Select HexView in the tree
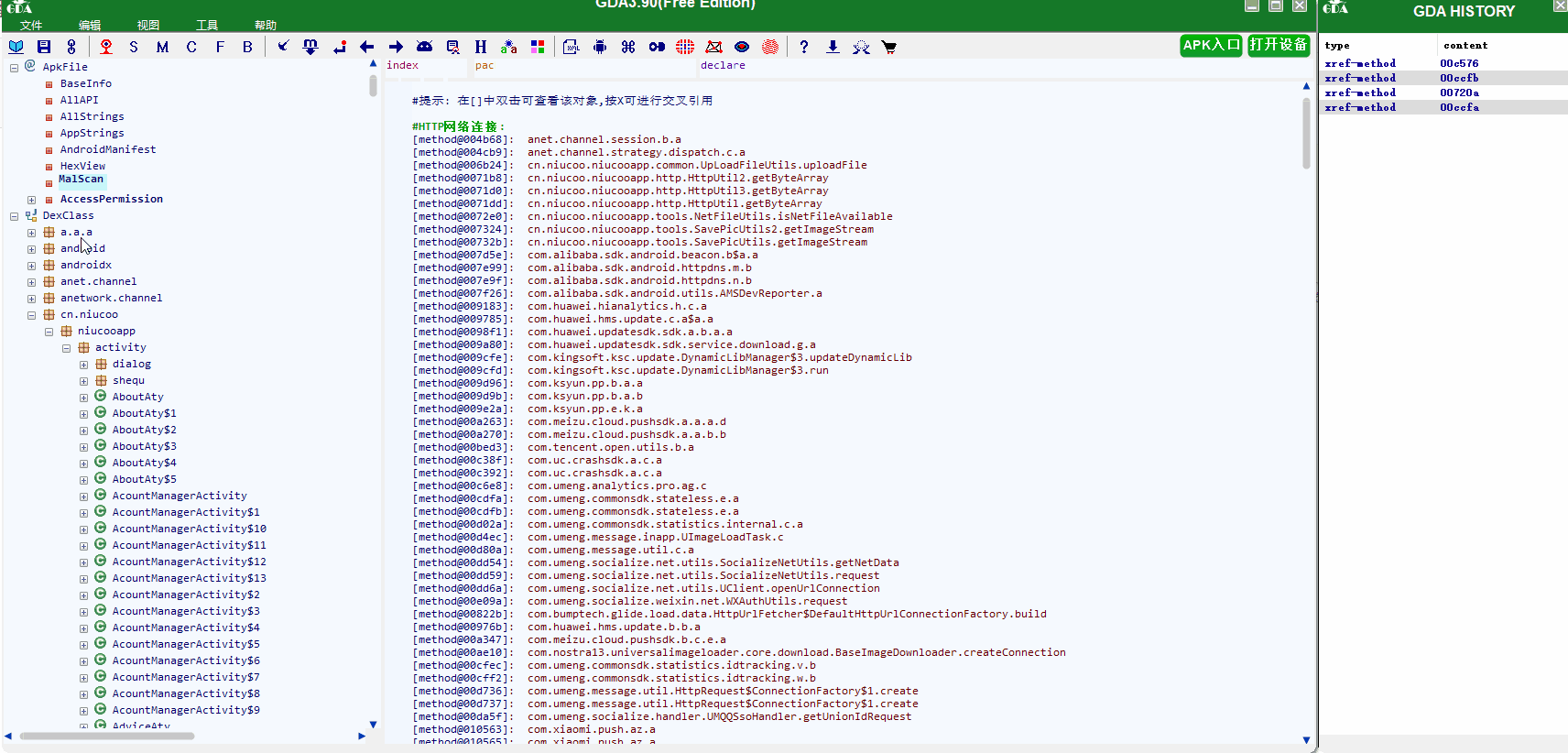 83,166
